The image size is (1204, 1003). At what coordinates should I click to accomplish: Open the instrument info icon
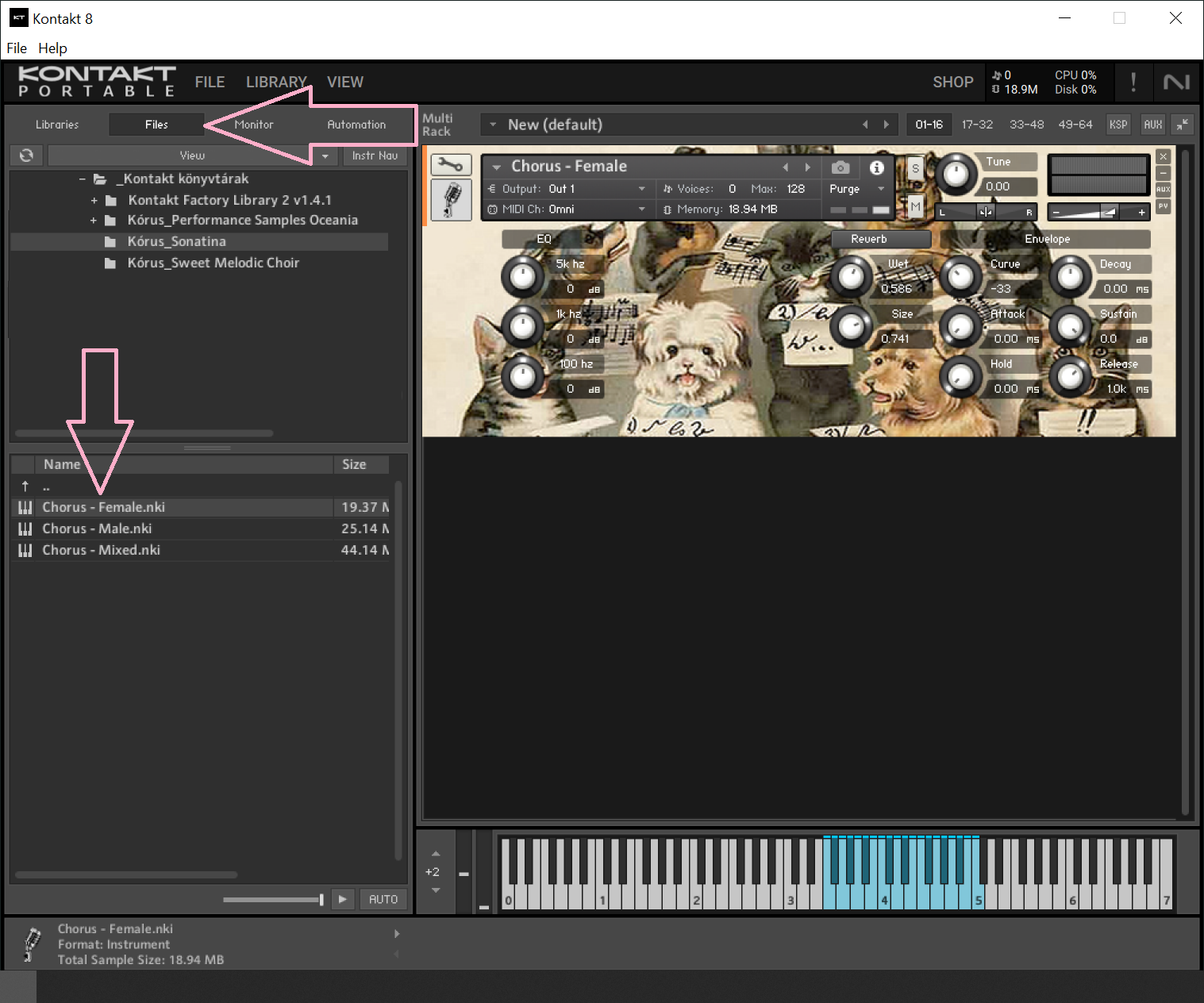point(876,167)
